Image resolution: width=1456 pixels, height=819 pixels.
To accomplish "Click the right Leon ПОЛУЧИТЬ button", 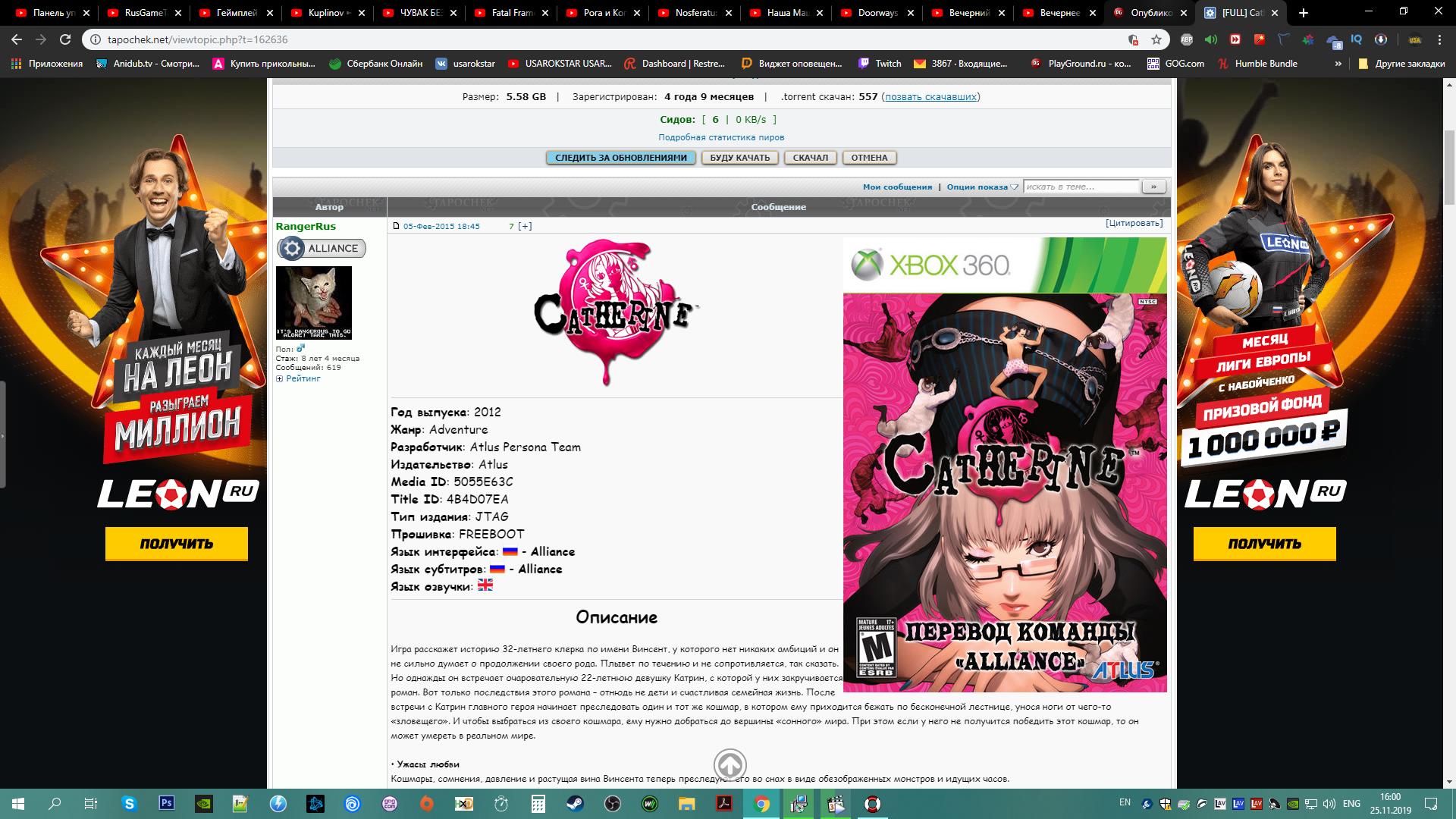I will (x=1264, y=544).
